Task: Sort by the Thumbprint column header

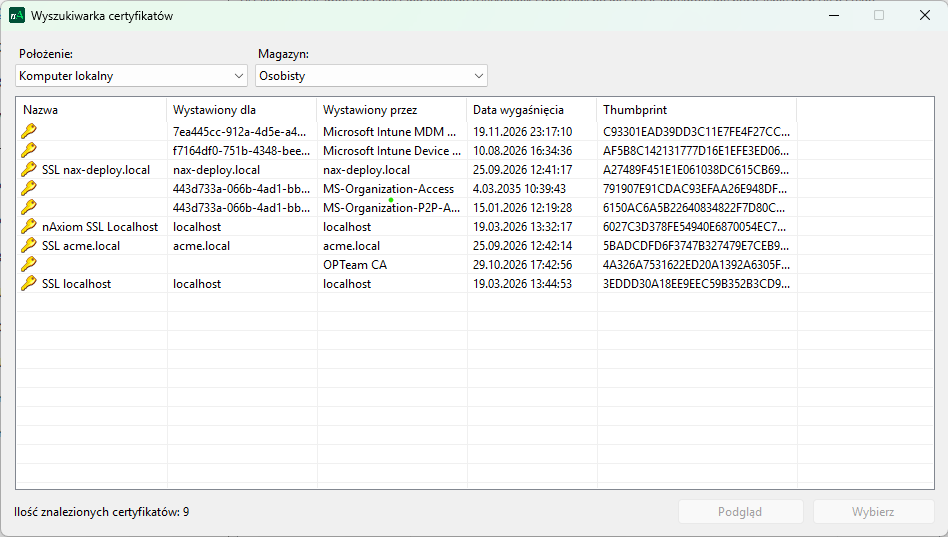Action: pos(695,110)
